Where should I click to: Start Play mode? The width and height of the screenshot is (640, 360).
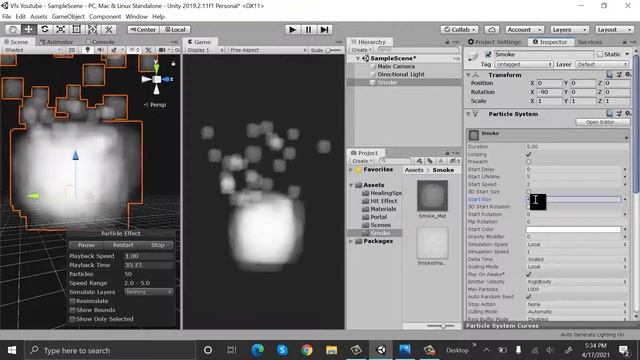(292, 29)
